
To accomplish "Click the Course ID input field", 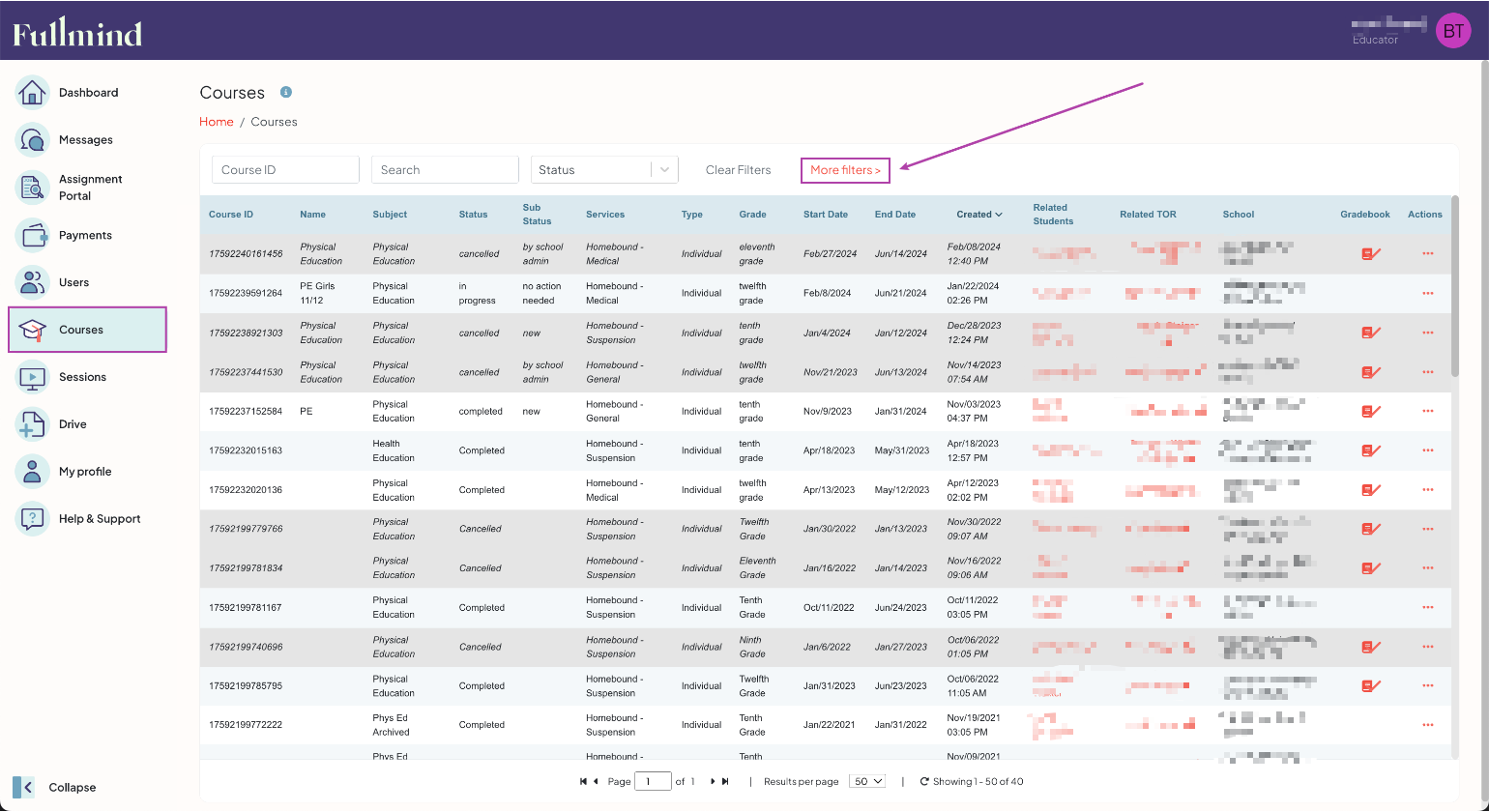I will [x=285, y=170].
